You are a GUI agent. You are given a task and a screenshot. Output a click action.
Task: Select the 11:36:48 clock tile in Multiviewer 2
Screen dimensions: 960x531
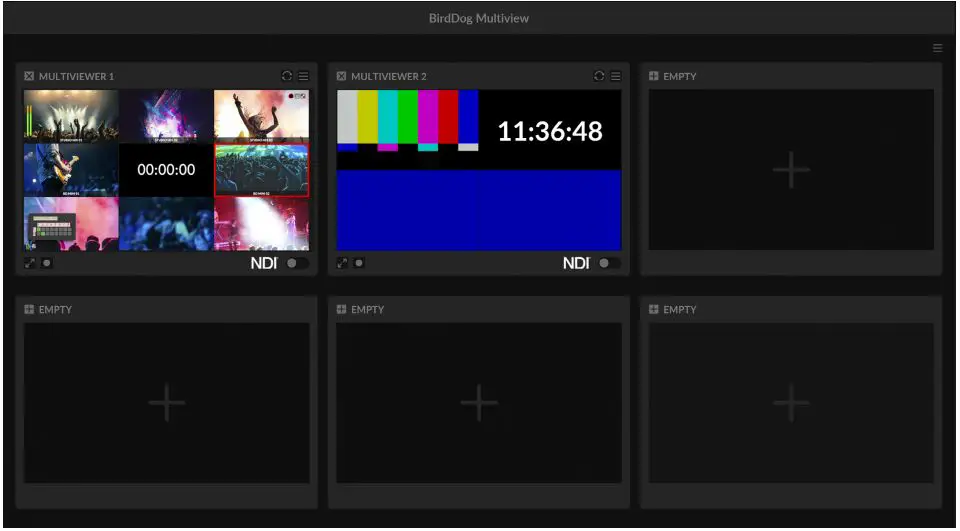550,130
